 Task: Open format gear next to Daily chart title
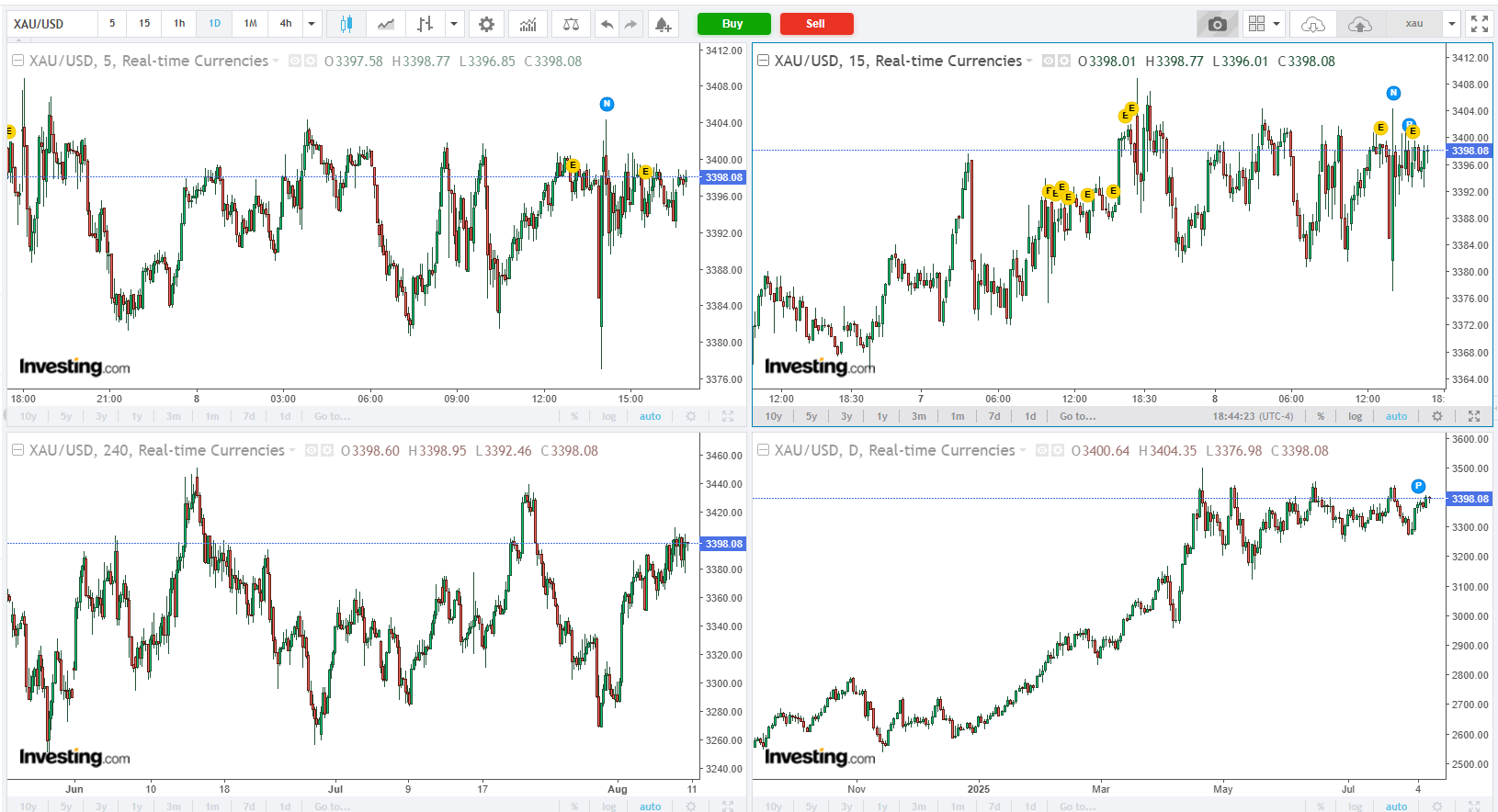(x=1058, y=450)
